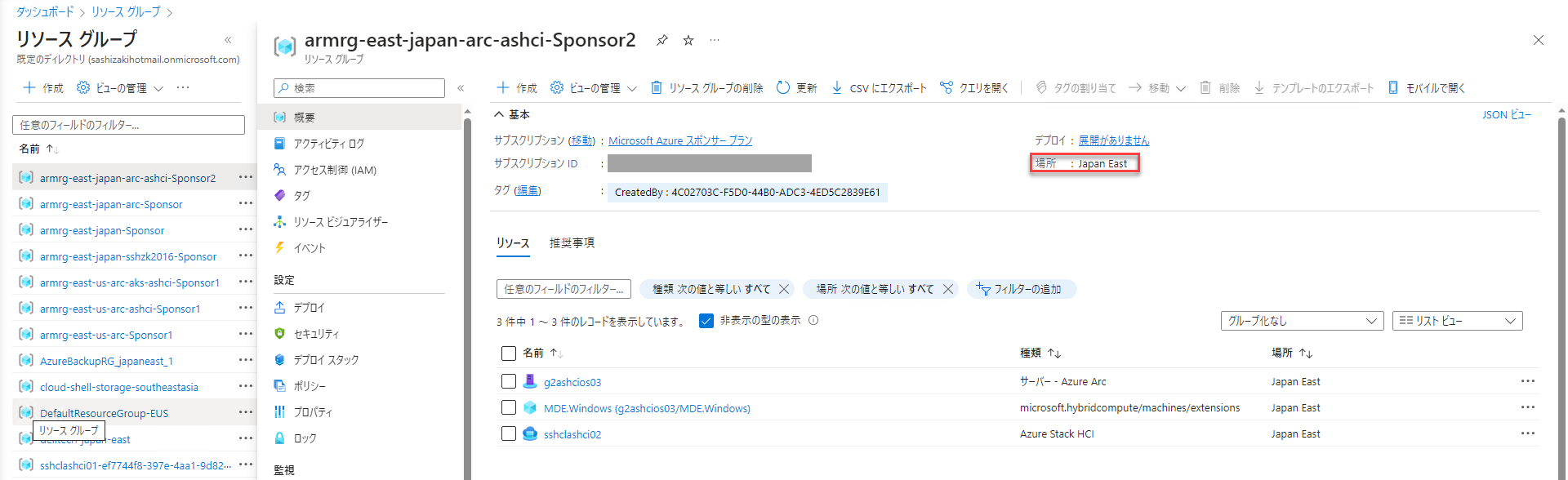The height and width of the screenshot is (480, 1568).
Task: Check the MDE.Windows row checkbox
Action: coord(509,407)
